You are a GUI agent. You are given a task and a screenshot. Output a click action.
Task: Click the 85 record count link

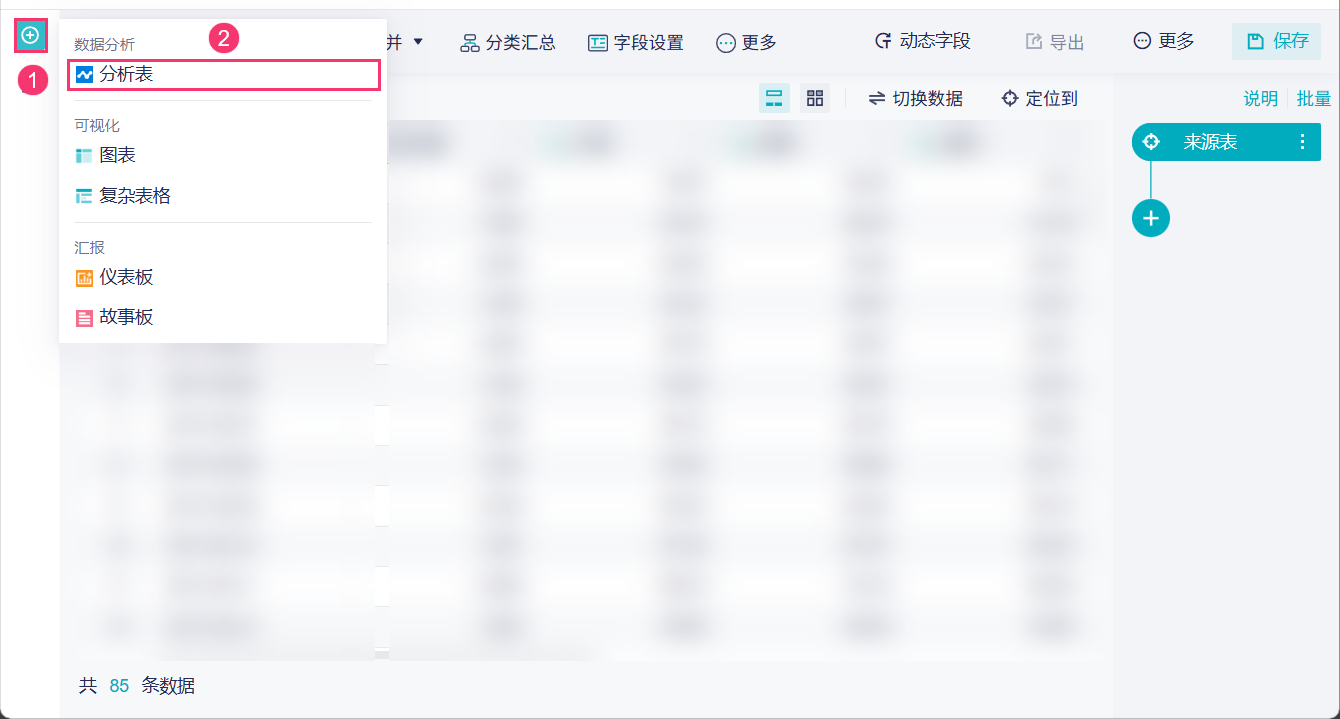point(118,686)
